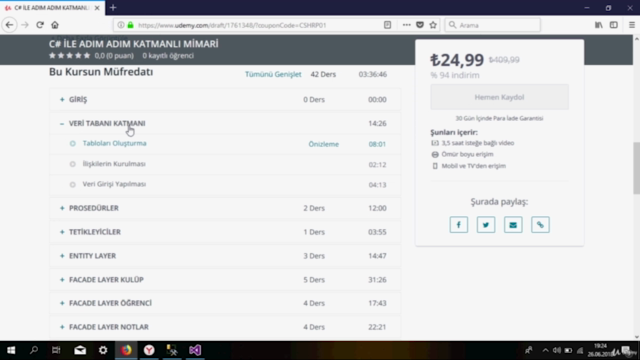The height and width of the screenshot is (360, 640).
Task: Collapse VERİ TABANI KATMANI section
Action: (62, 124)
